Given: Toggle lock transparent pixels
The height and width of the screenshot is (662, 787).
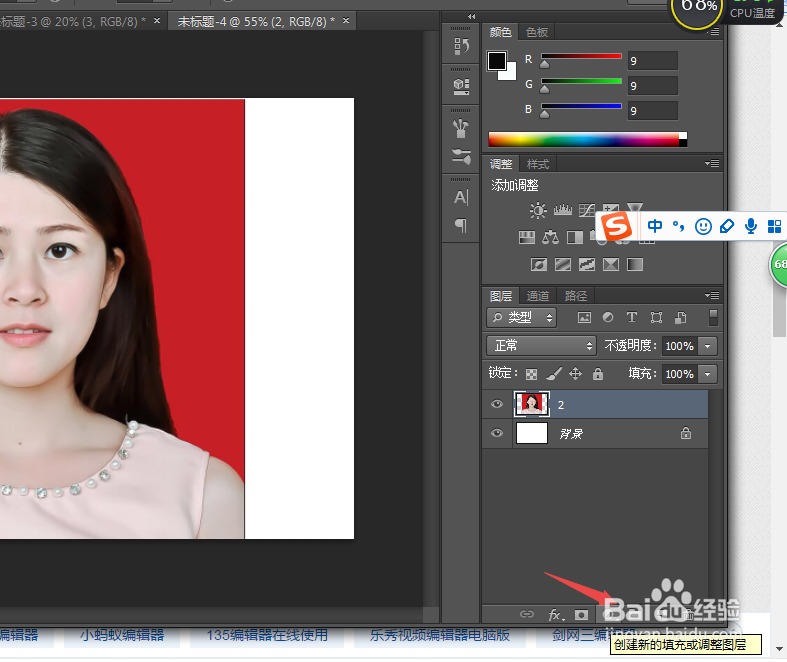Looking at the screenshot, I should click(531, 374).
